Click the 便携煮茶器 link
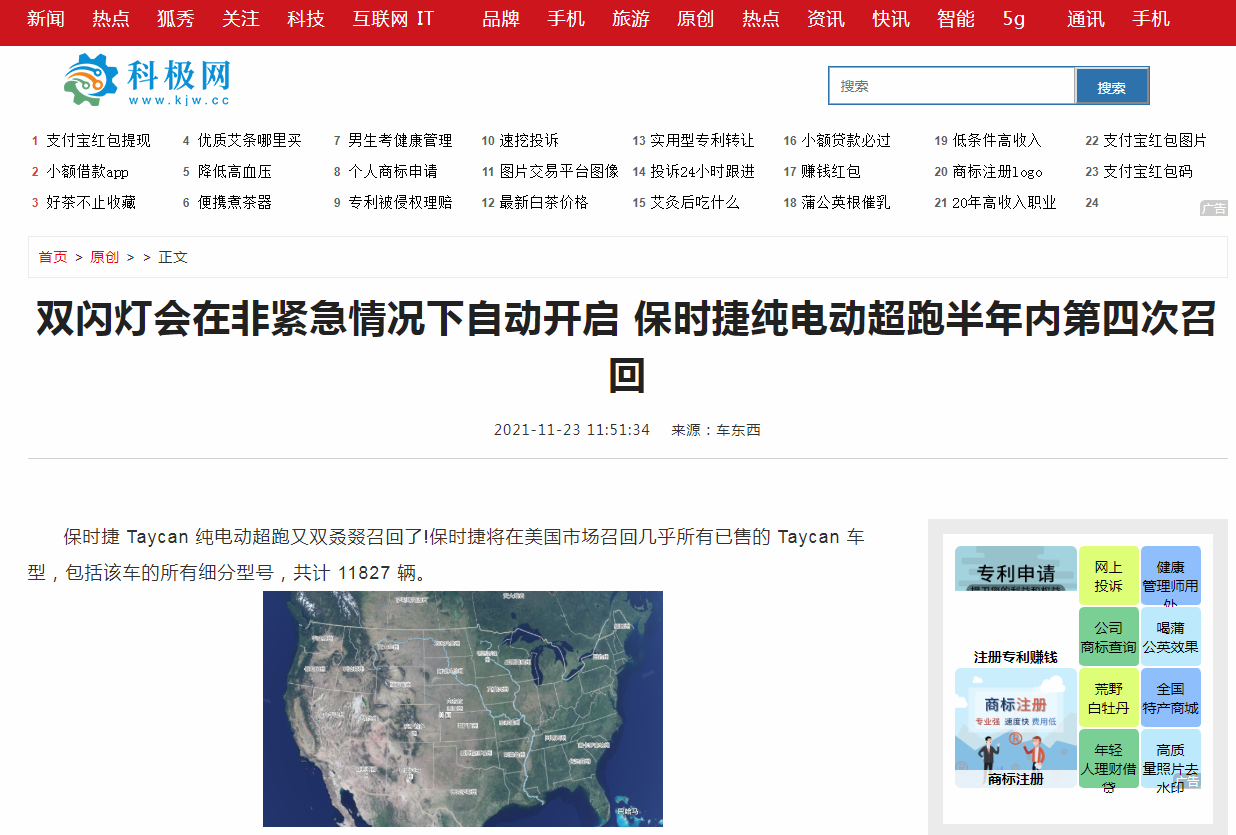 click(234, 203)
